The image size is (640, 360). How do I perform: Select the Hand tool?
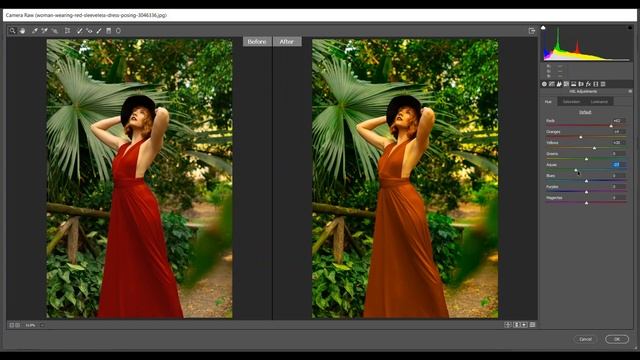[x=22, y=31]
